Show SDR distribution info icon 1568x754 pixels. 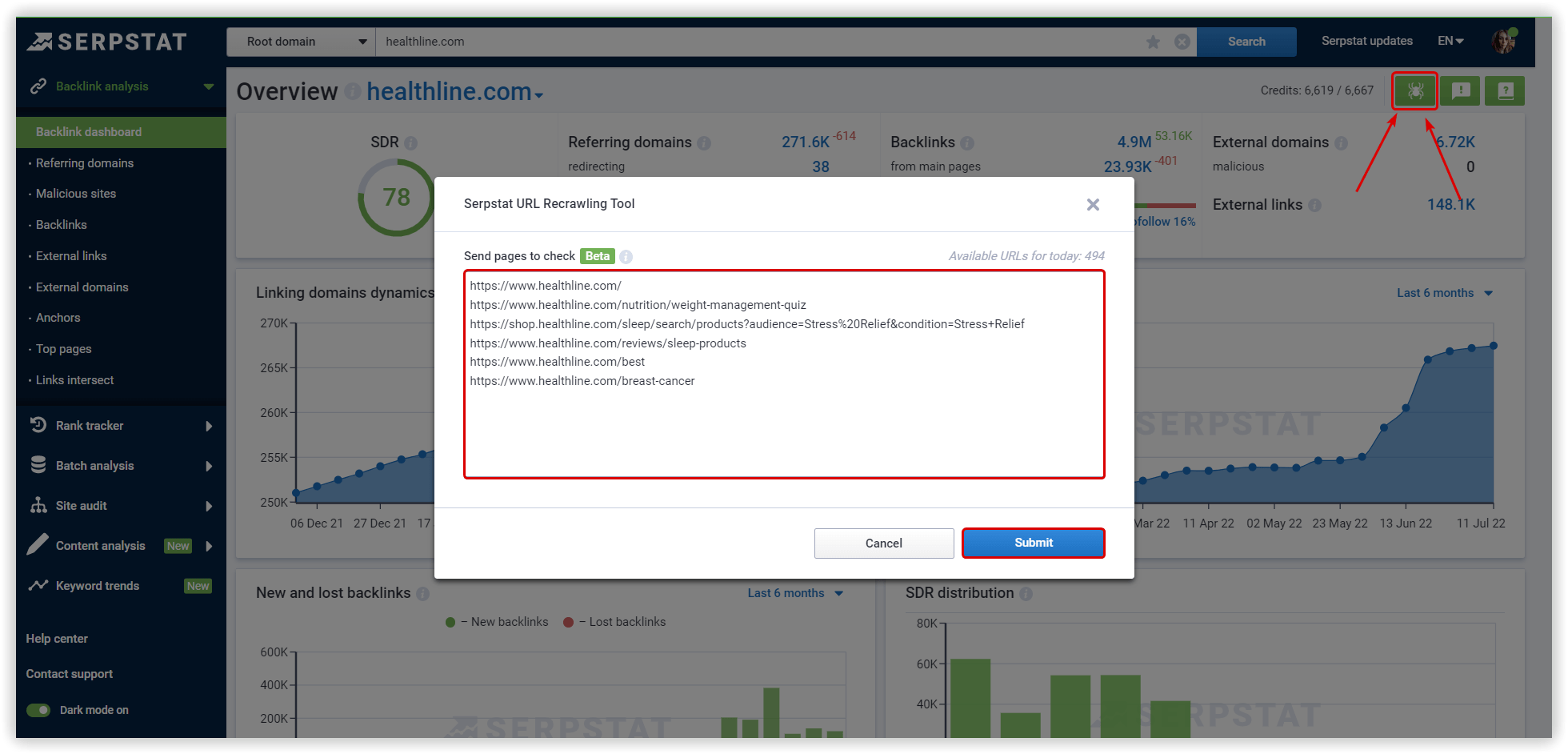pos(1026,593)
